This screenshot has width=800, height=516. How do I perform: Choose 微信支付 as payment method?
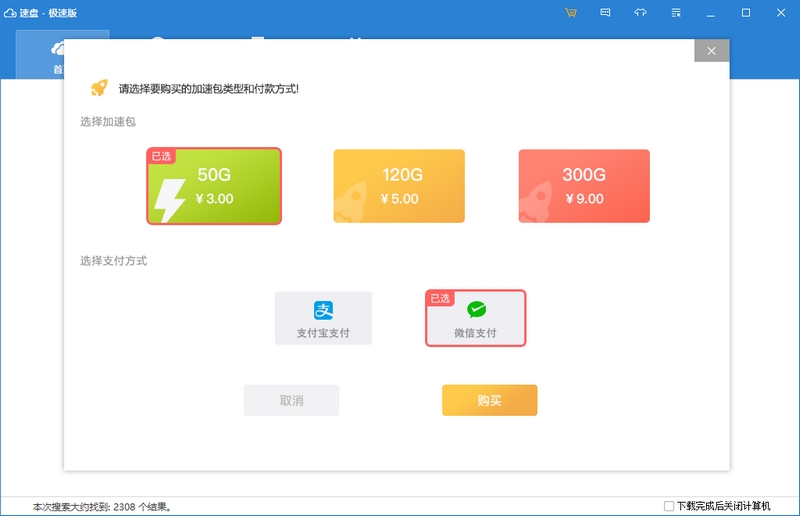tap(476, 318)
